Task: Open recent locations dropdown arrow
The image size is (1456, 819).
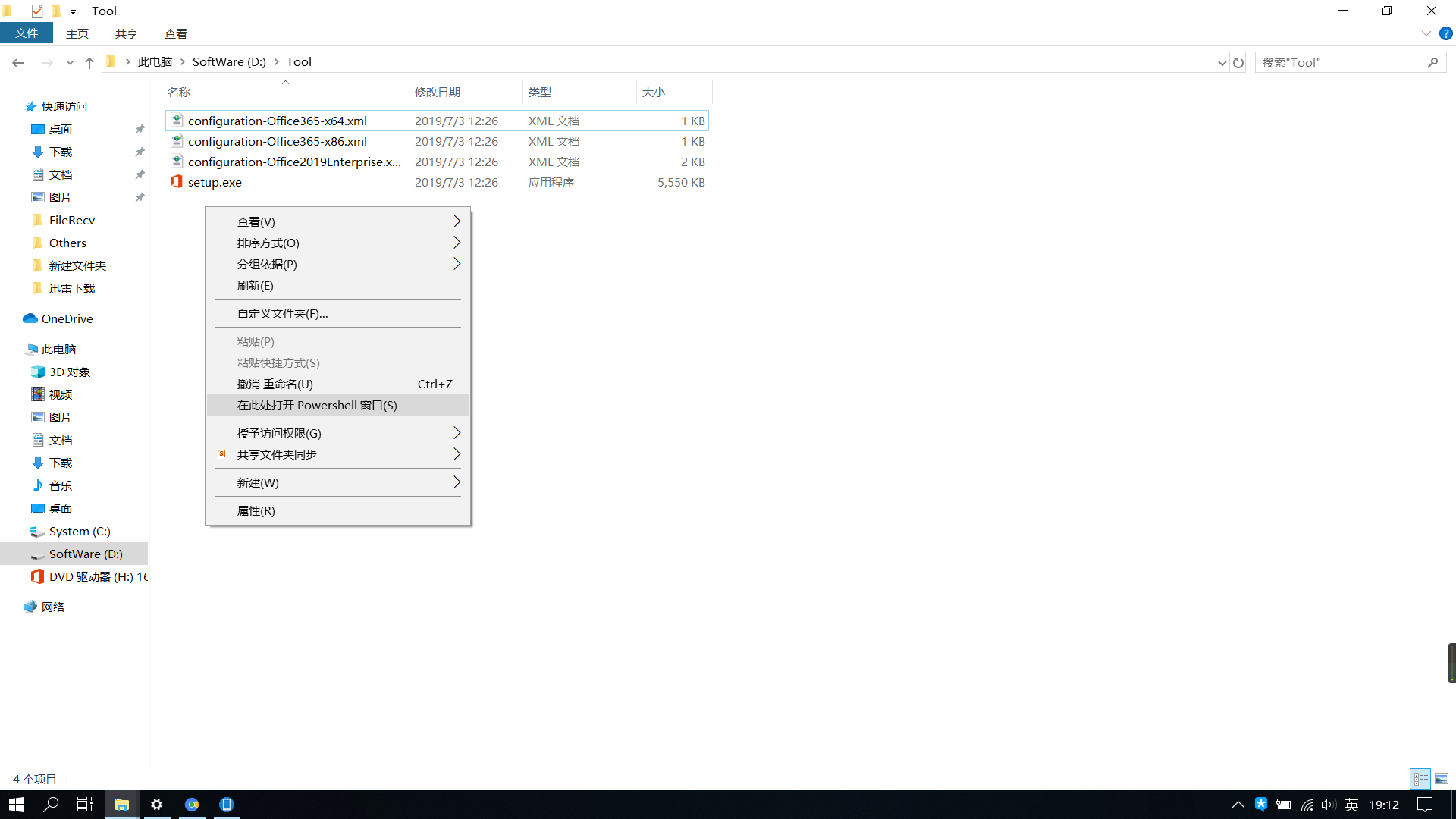Action: (x=70, y=63)
